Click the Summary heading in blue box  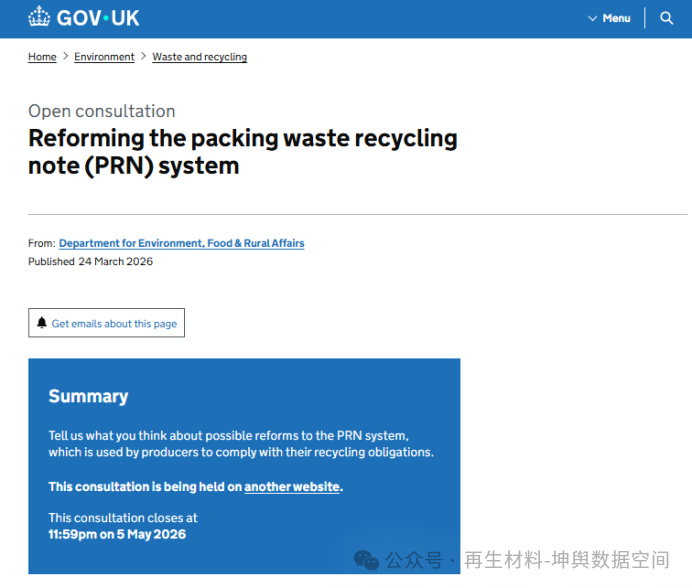88,396
